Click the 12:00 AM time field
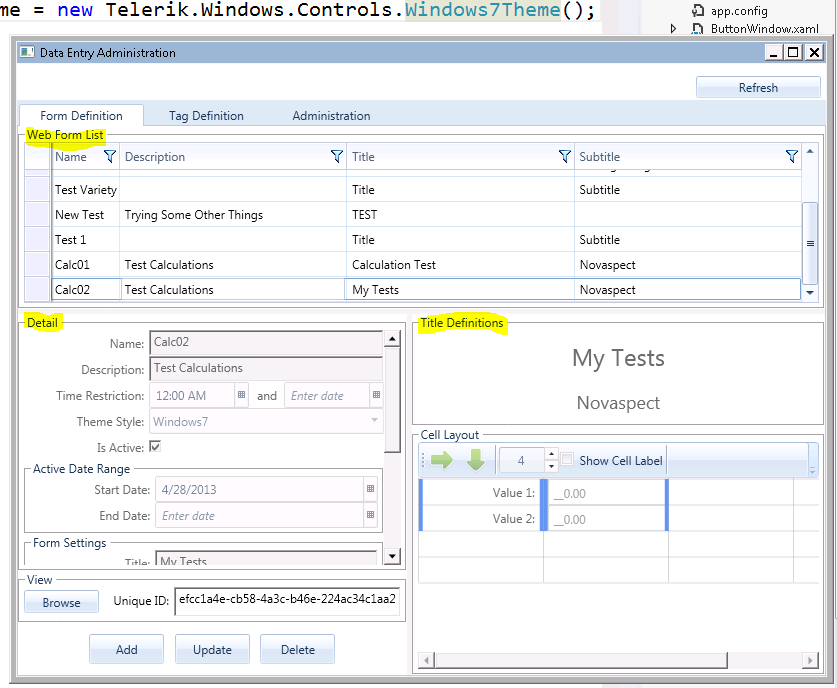The height and width of the screenshot is (688, 837). (x=192, y=395)
